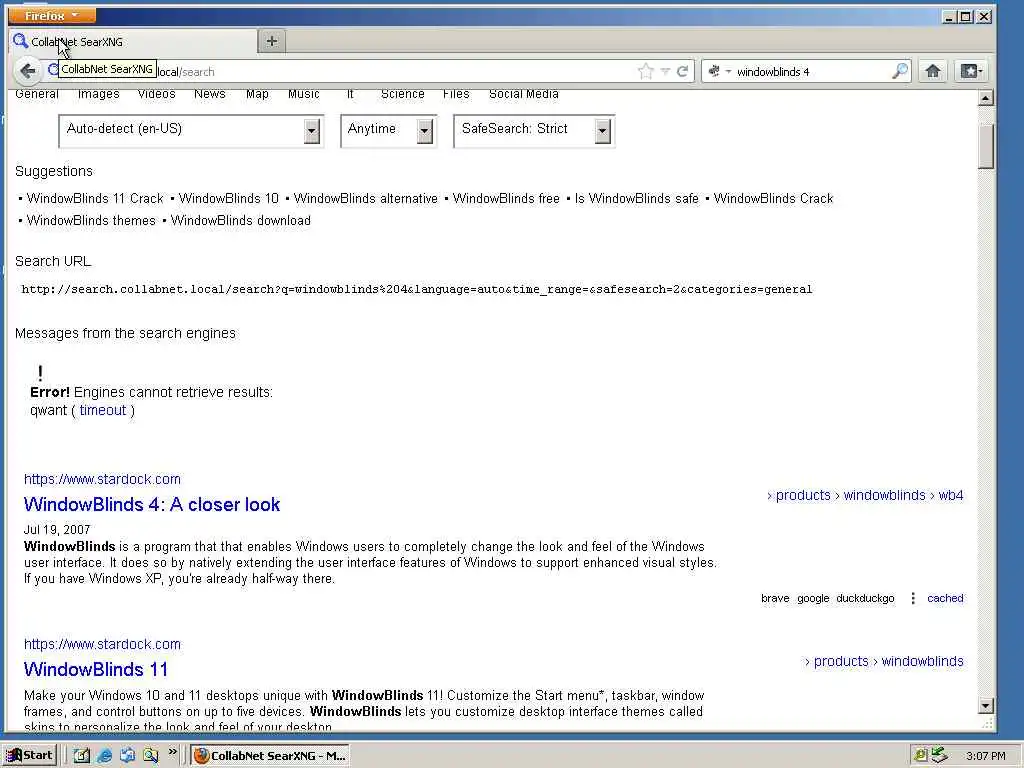
Task: Bookmark this page with the star icon
Action: point(645,71)
